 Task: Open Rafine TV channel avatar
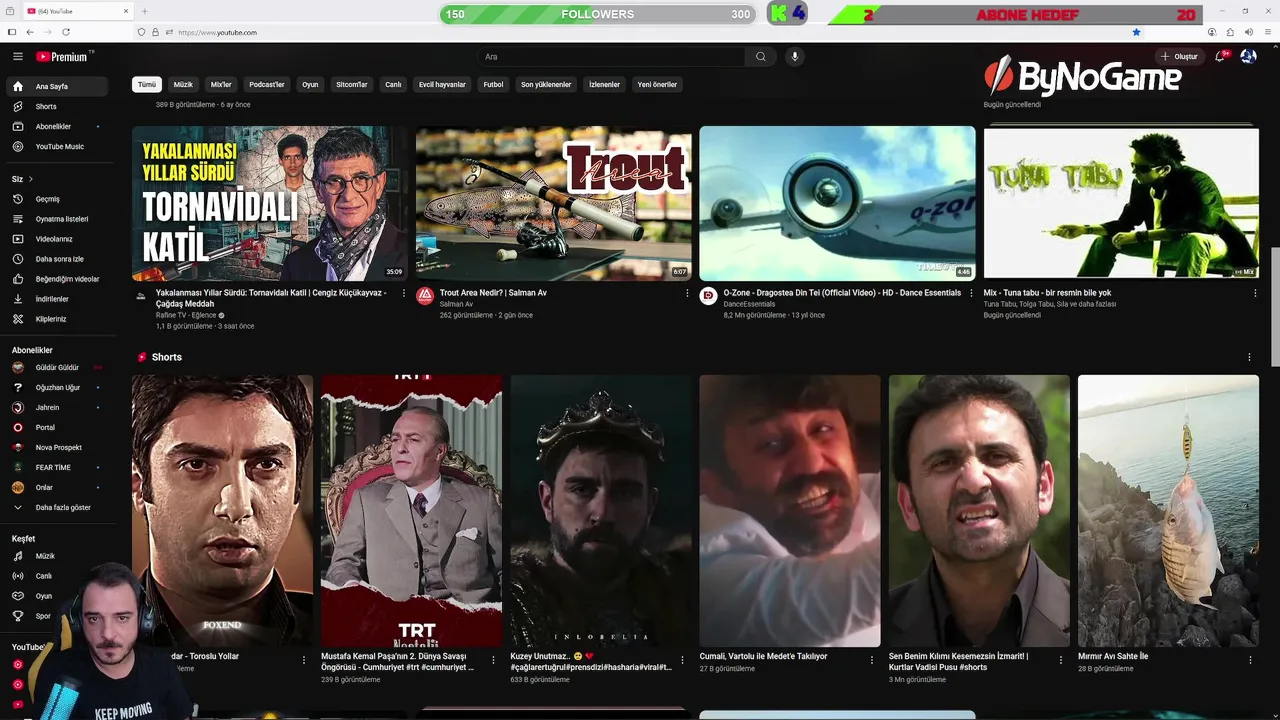click(x=141, y=296)
